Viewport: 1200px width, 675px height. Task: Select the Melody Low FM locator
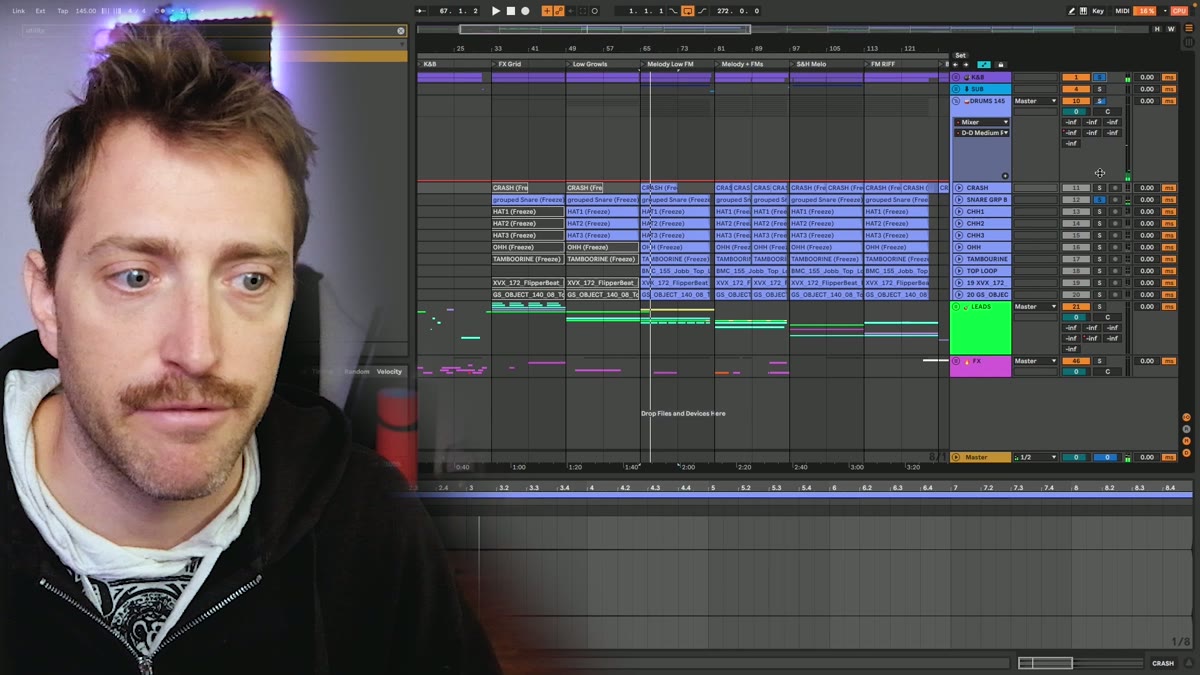coord(668,64)
